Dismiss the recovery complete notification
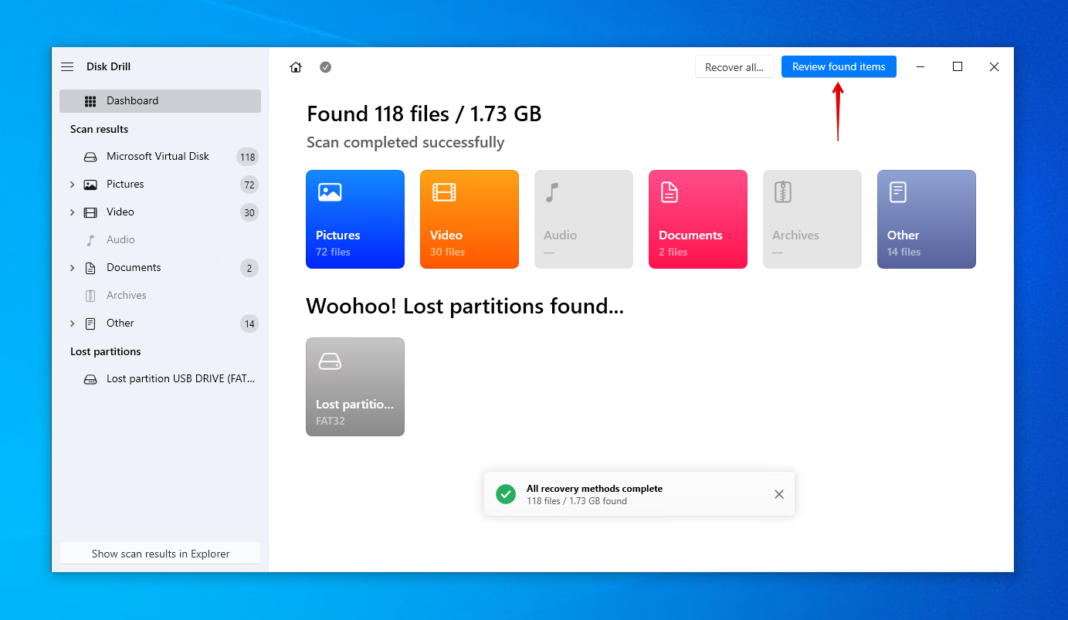This screenshot has height=620, width=1068. tap(779, 494)
